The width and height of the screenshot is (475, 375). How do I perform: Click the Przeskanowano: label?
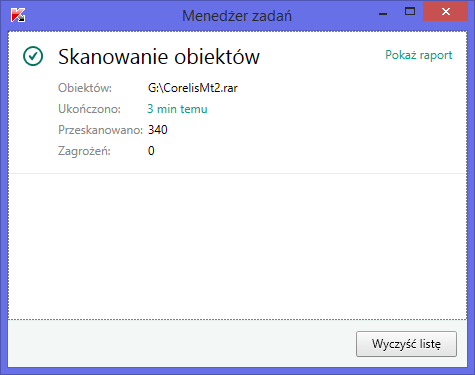100,130
